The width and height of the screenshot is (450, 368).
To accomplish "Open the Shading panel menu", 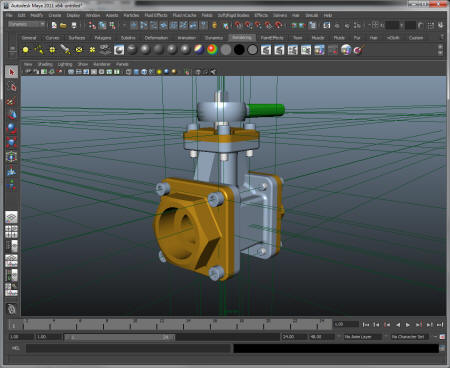I will [x=45, y=64].
